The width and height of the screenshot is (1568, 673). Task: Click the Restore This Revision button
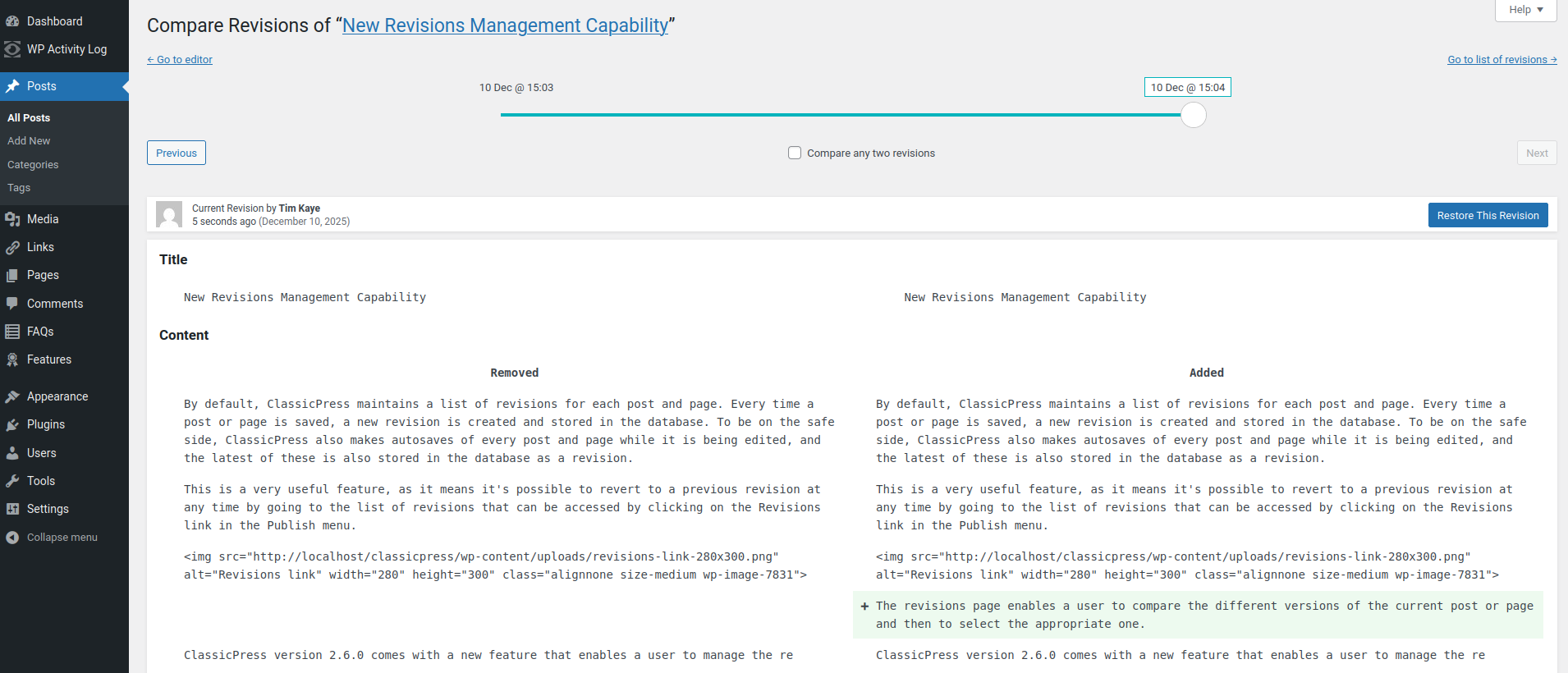coord(1488,215)
